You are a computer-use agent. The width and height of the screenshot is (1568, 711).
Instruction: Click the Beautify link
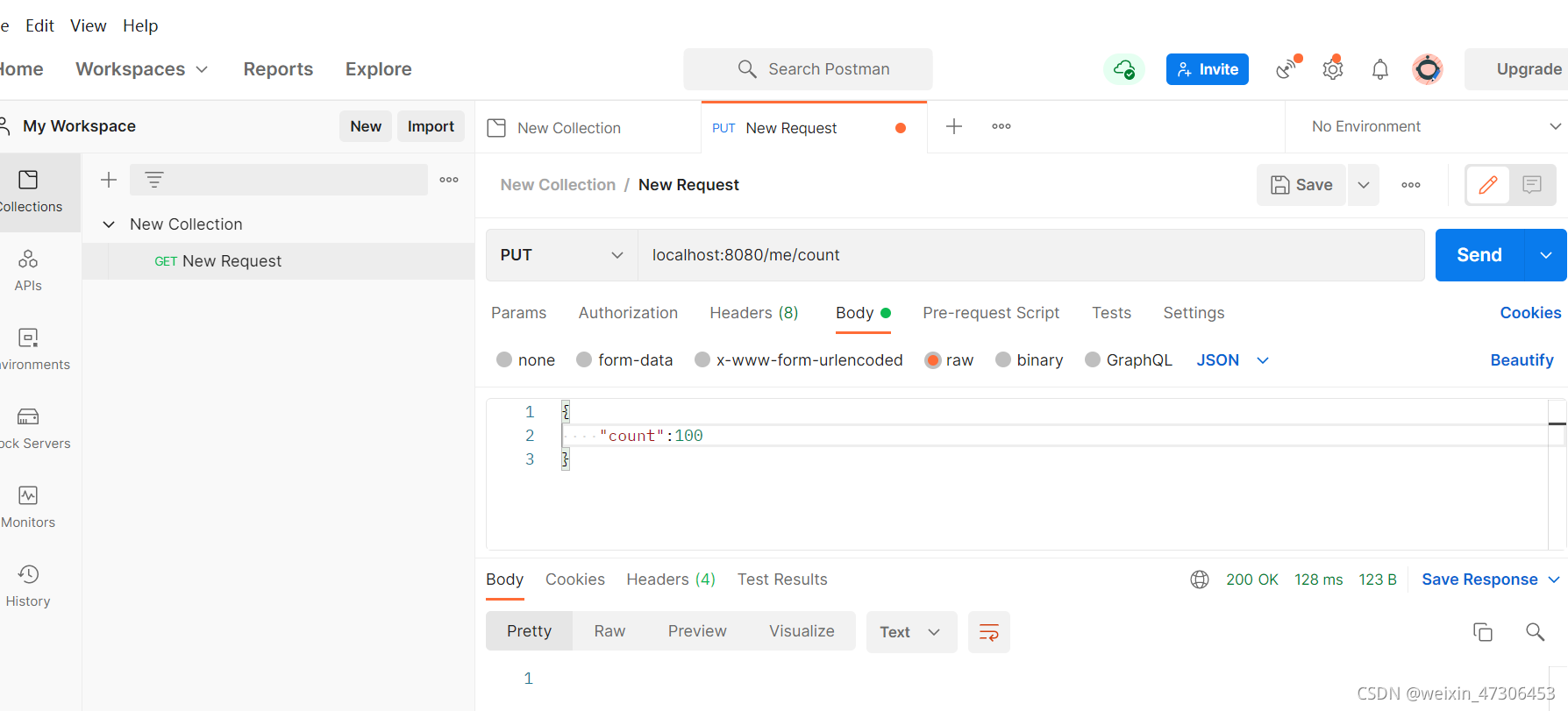1522,360
